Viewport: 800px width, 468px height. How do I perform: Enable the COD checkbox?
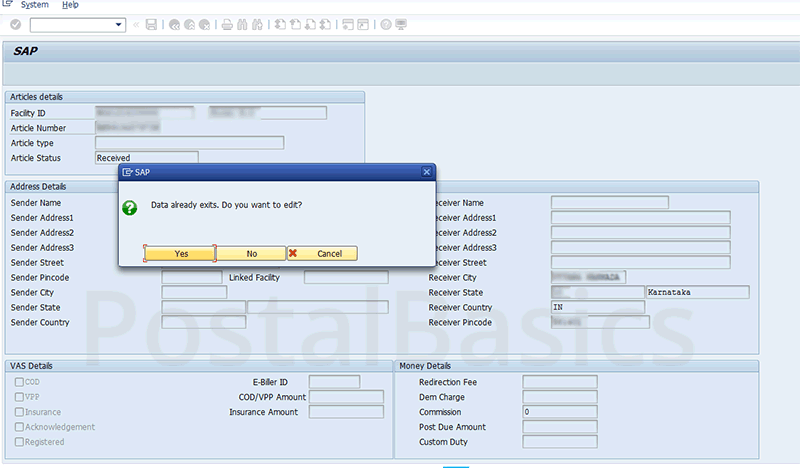coord(18,382)
